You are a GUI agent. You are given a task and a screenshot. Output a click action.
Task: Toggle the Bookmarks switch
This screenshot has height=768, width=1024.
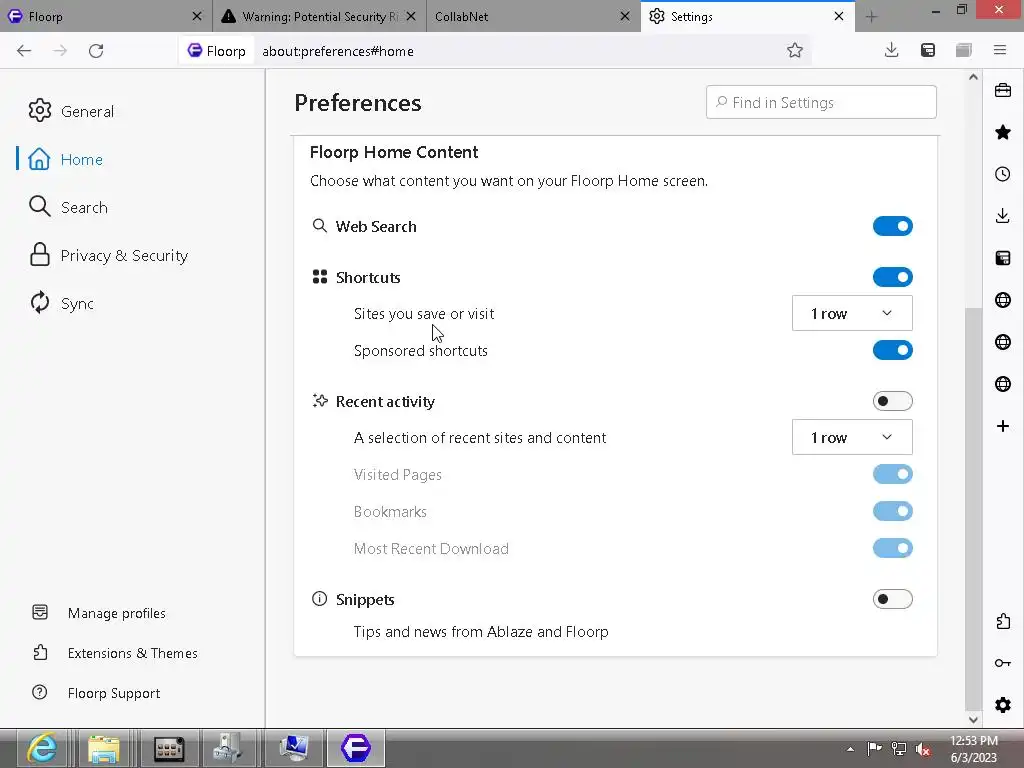(x=893, y=511)
